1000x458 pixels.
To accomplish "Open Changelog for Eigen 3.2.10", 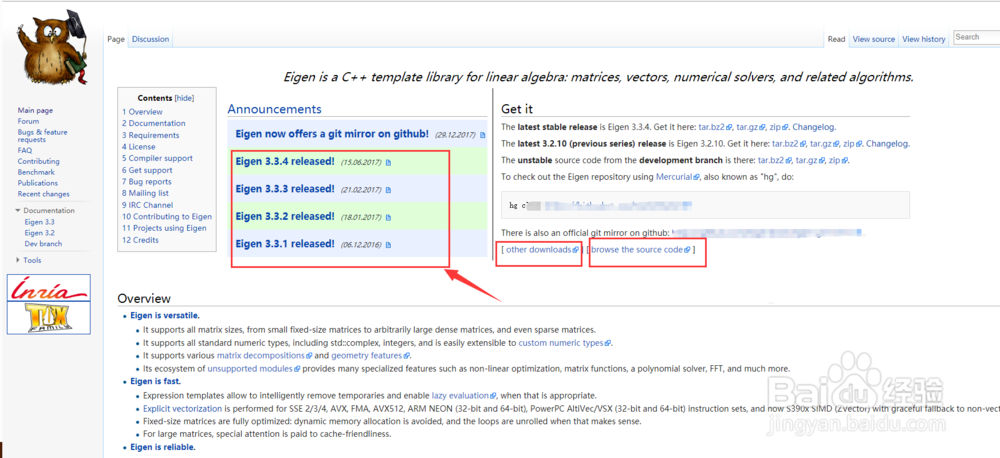I will pos(886,144).
